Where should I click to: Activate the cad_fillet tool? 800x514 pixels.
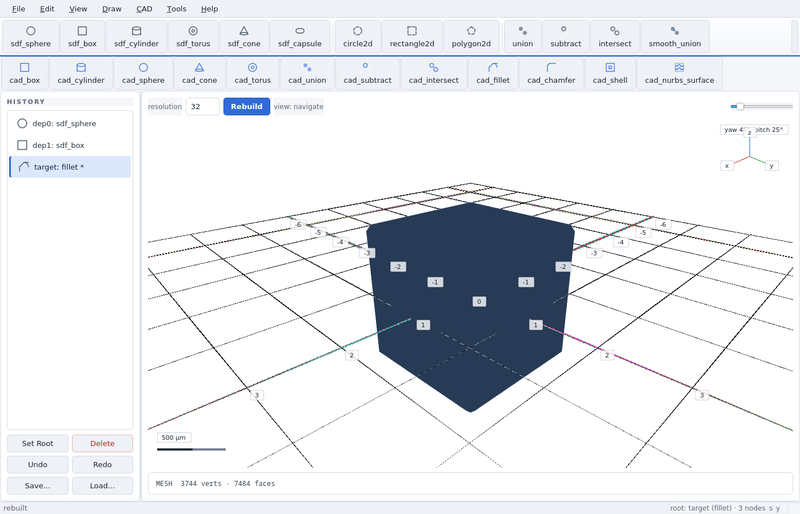click(493, 74)
